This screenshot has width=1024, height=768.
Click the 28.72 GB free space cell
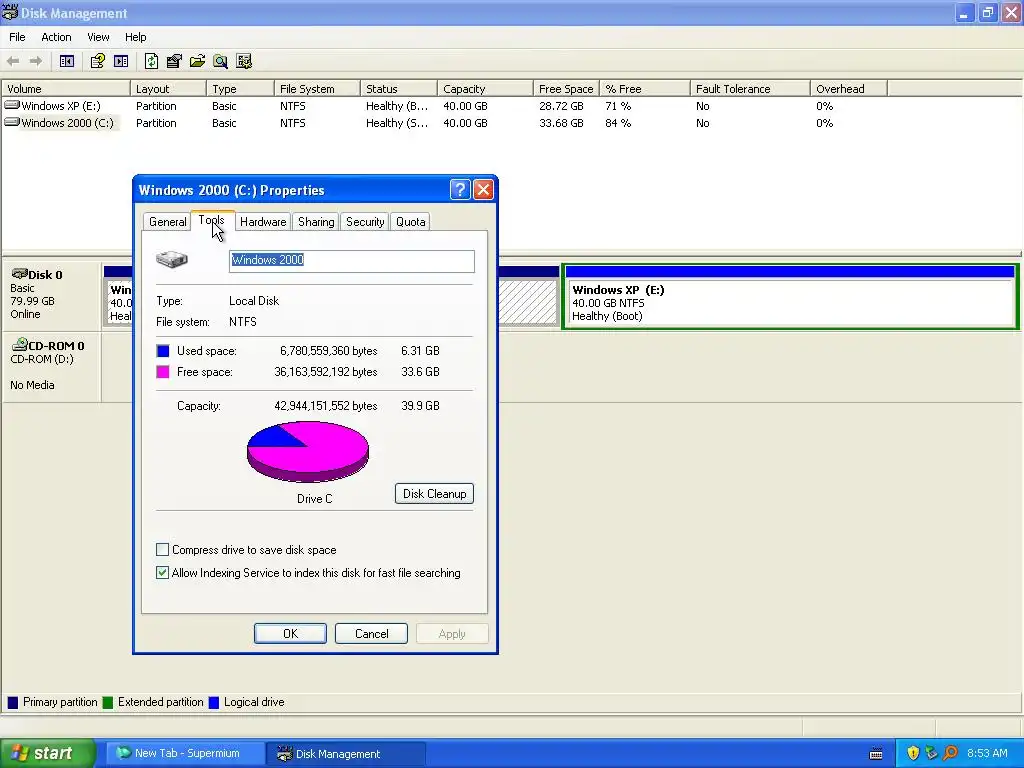point(561,106)
